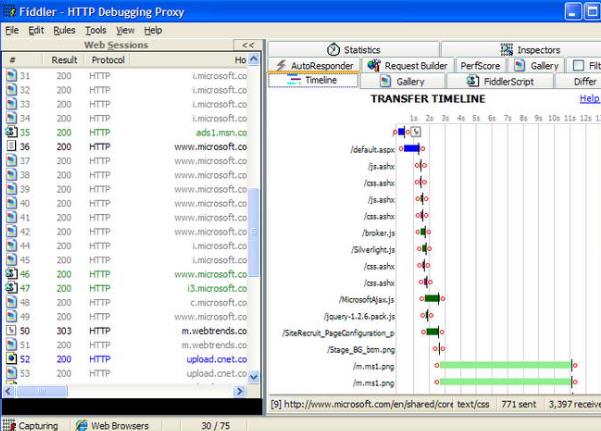Viewport: 601px width, 431px height.
Task: Open the Rules menu
Action: click(x=64, y=30)
